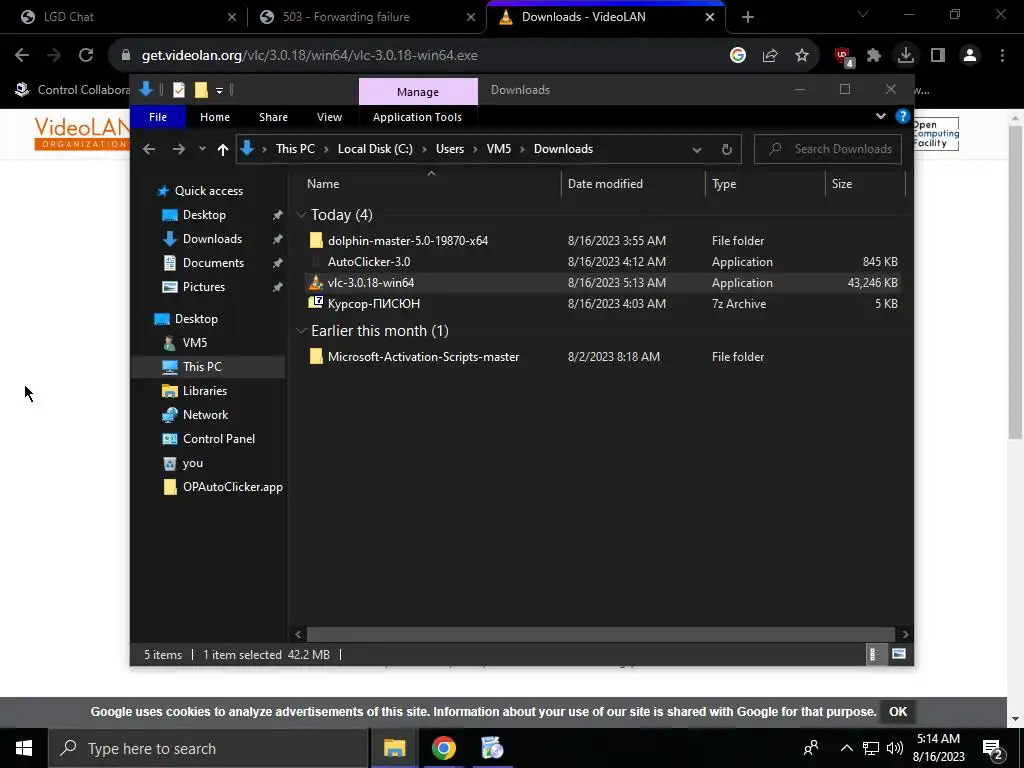Select Documents in the navigation pane
The width and height of the screenshot is (1024, 768).
click(213, 263)
